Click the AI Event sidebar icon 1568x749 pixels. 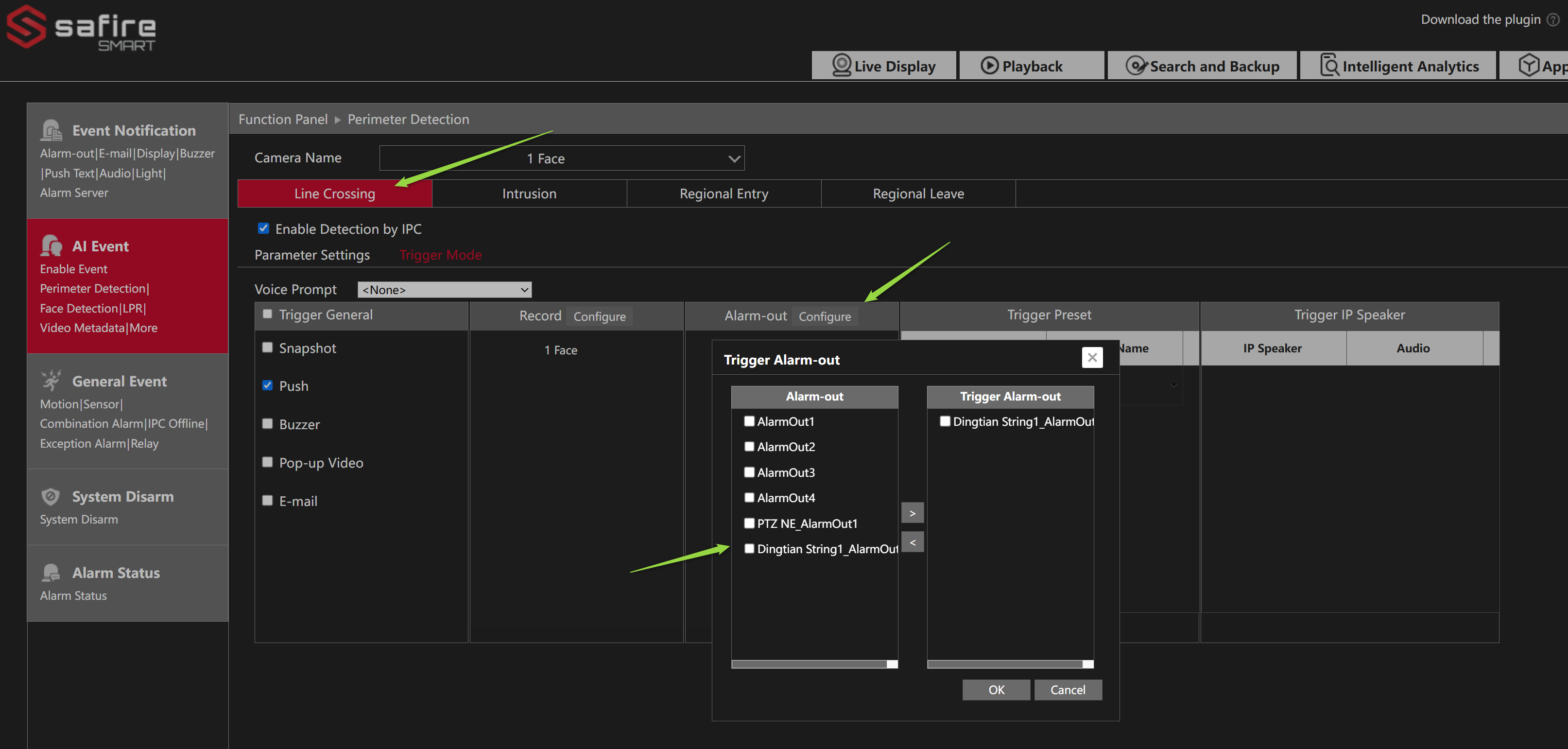point(52,246)
